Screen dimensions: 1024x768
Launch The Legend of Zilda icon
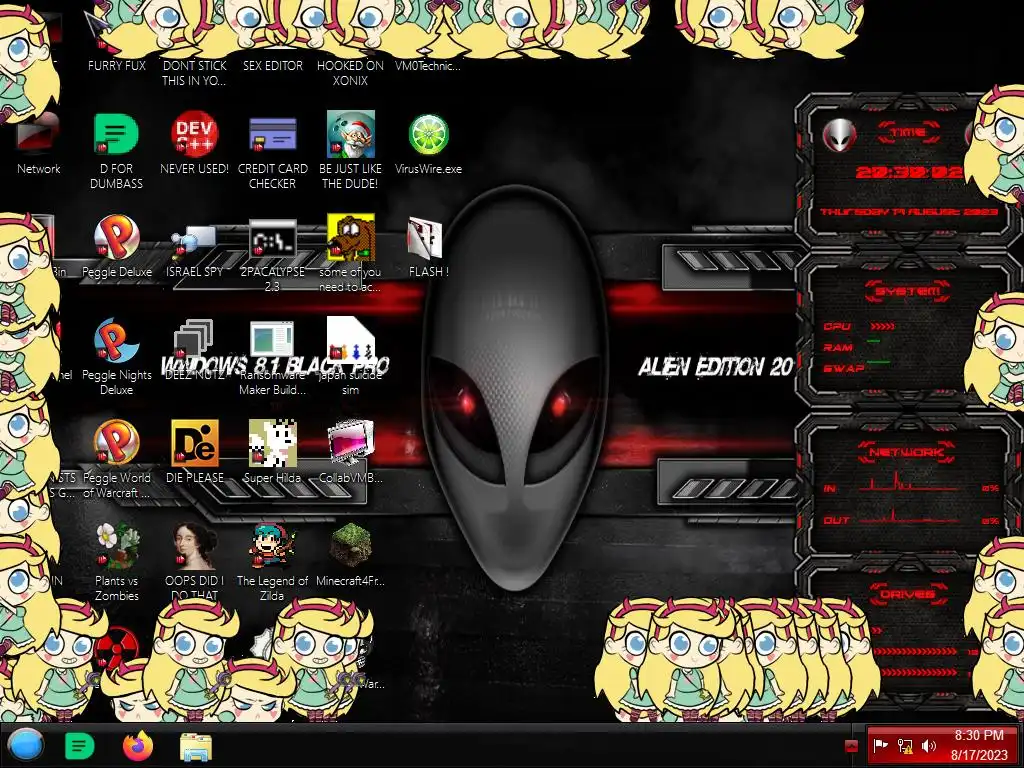tap(272, 545)
